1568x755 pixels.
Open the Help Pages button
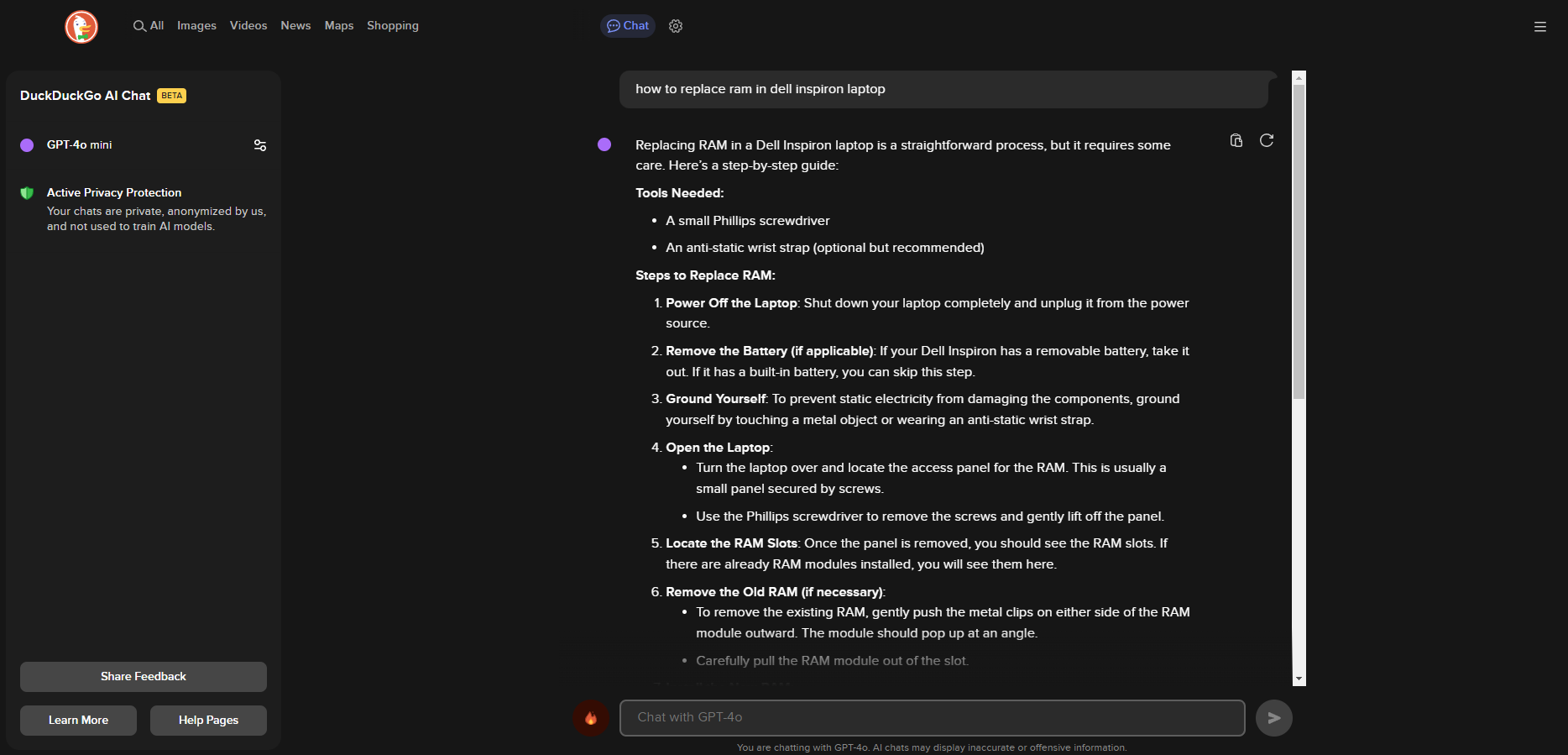pos(208,721)
